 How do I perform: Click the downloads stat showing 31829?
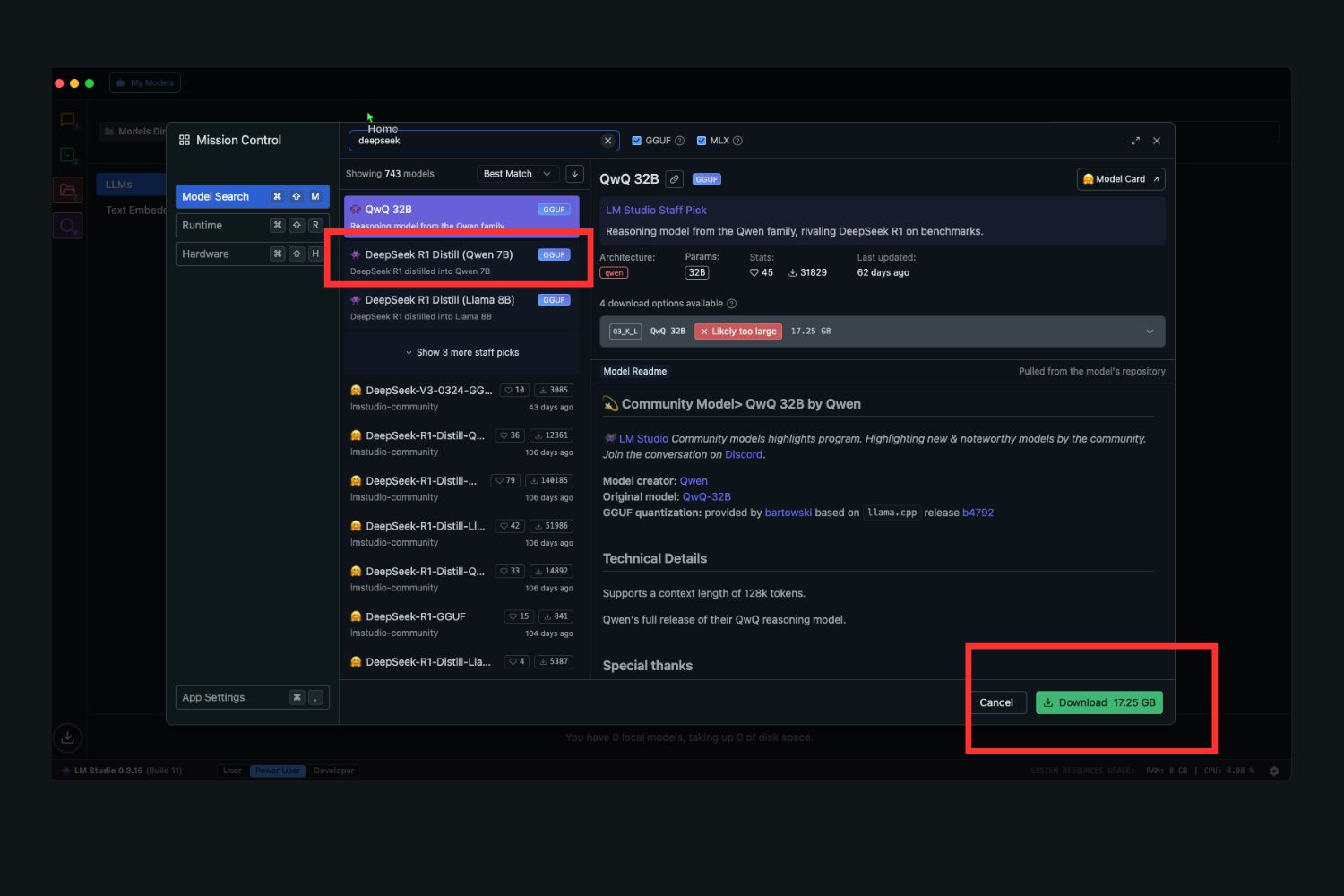[x=807, y=272]
